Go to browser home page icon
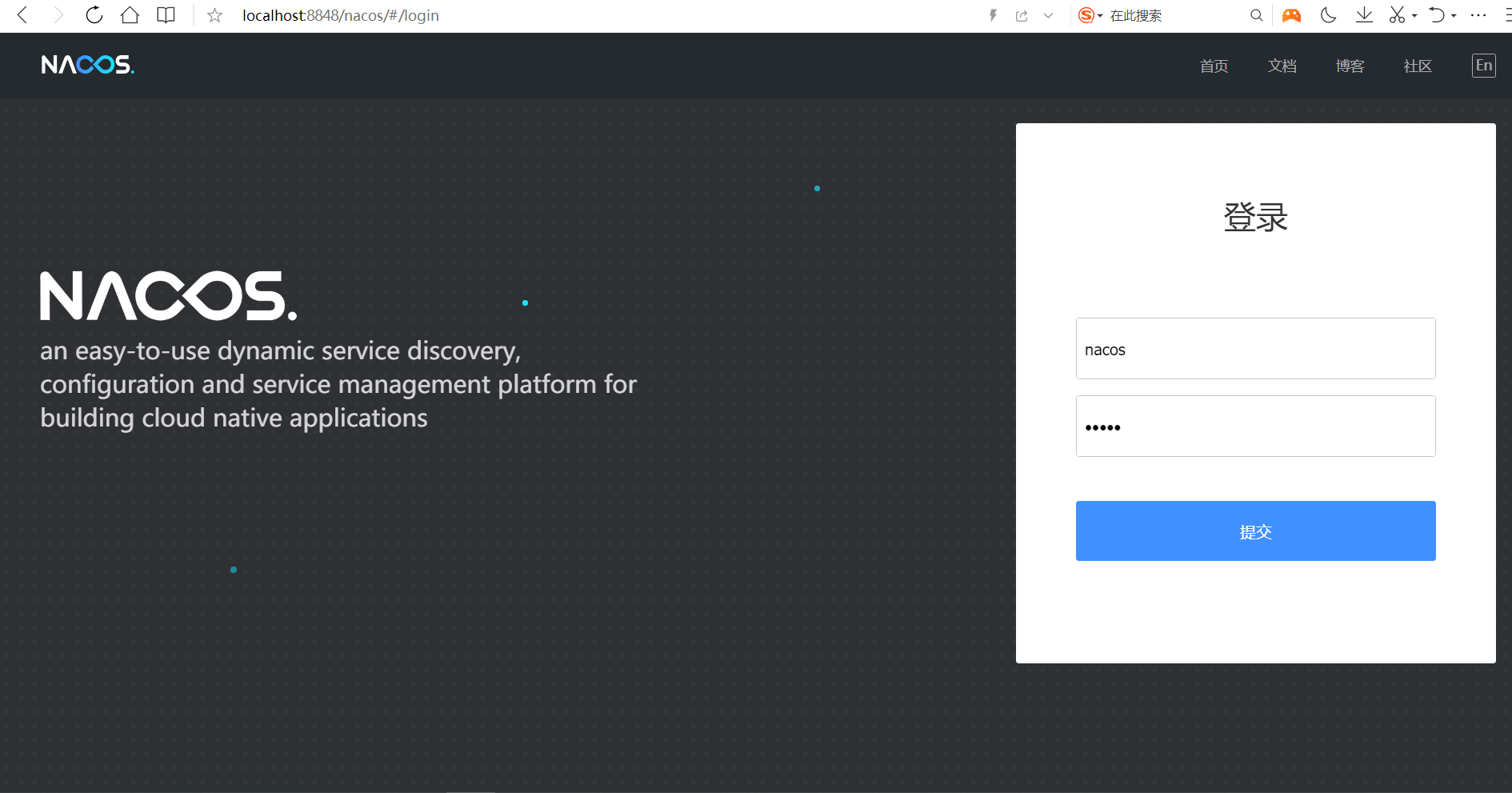The height and width of the screenshot is (793, 1512). [130, 15]
